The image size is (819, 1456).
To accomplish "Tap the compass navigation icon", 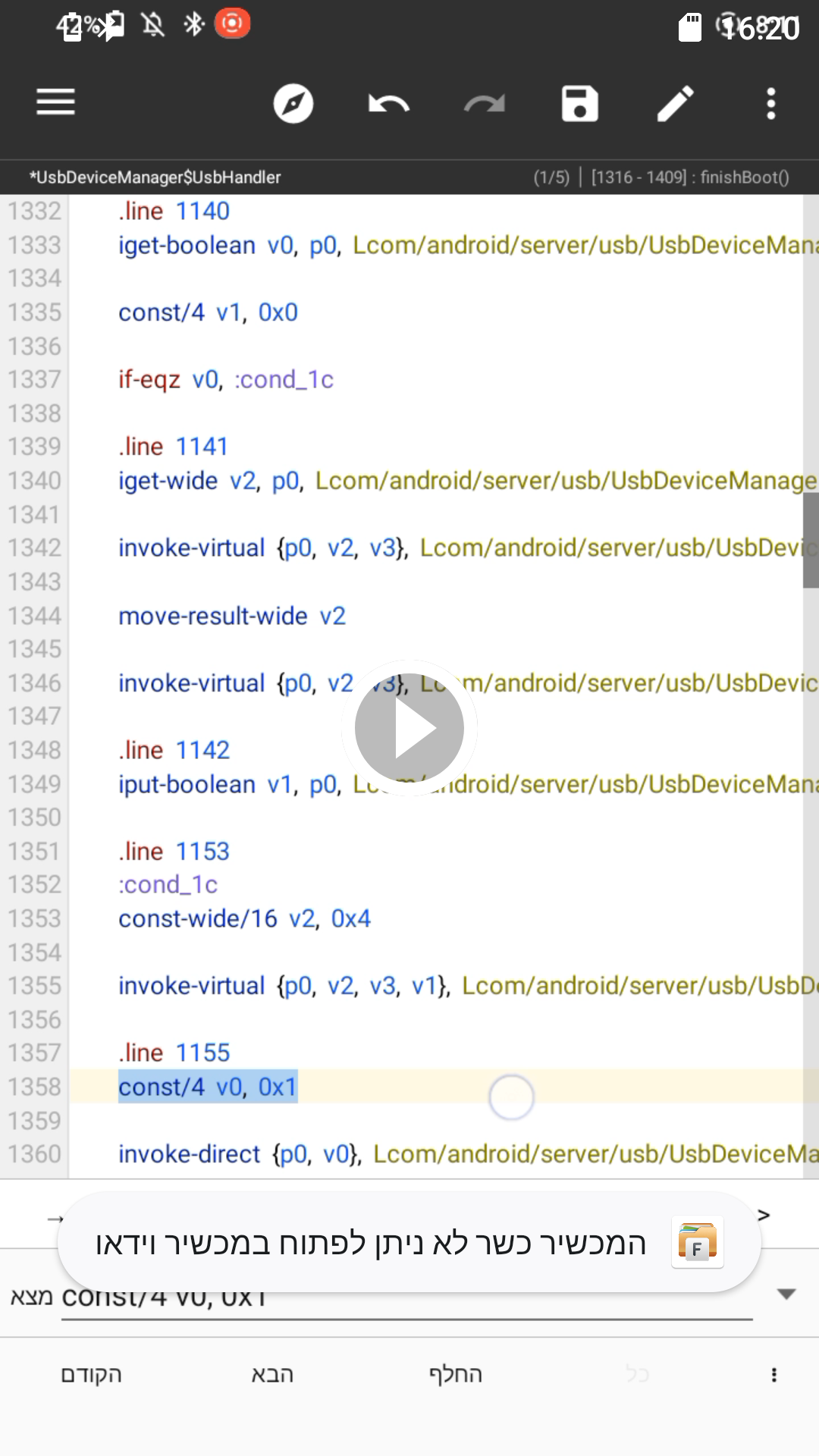I will pos(293,103).
